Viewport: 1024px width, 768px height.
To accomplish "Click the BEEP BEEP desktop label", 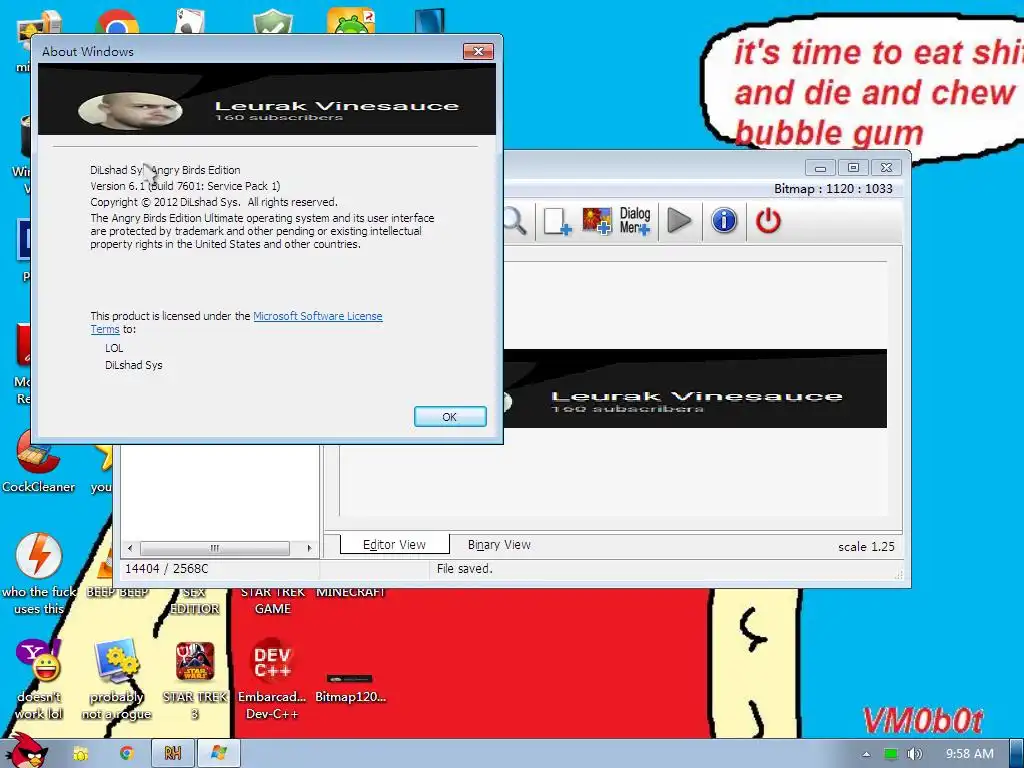I will pos(118,592).
